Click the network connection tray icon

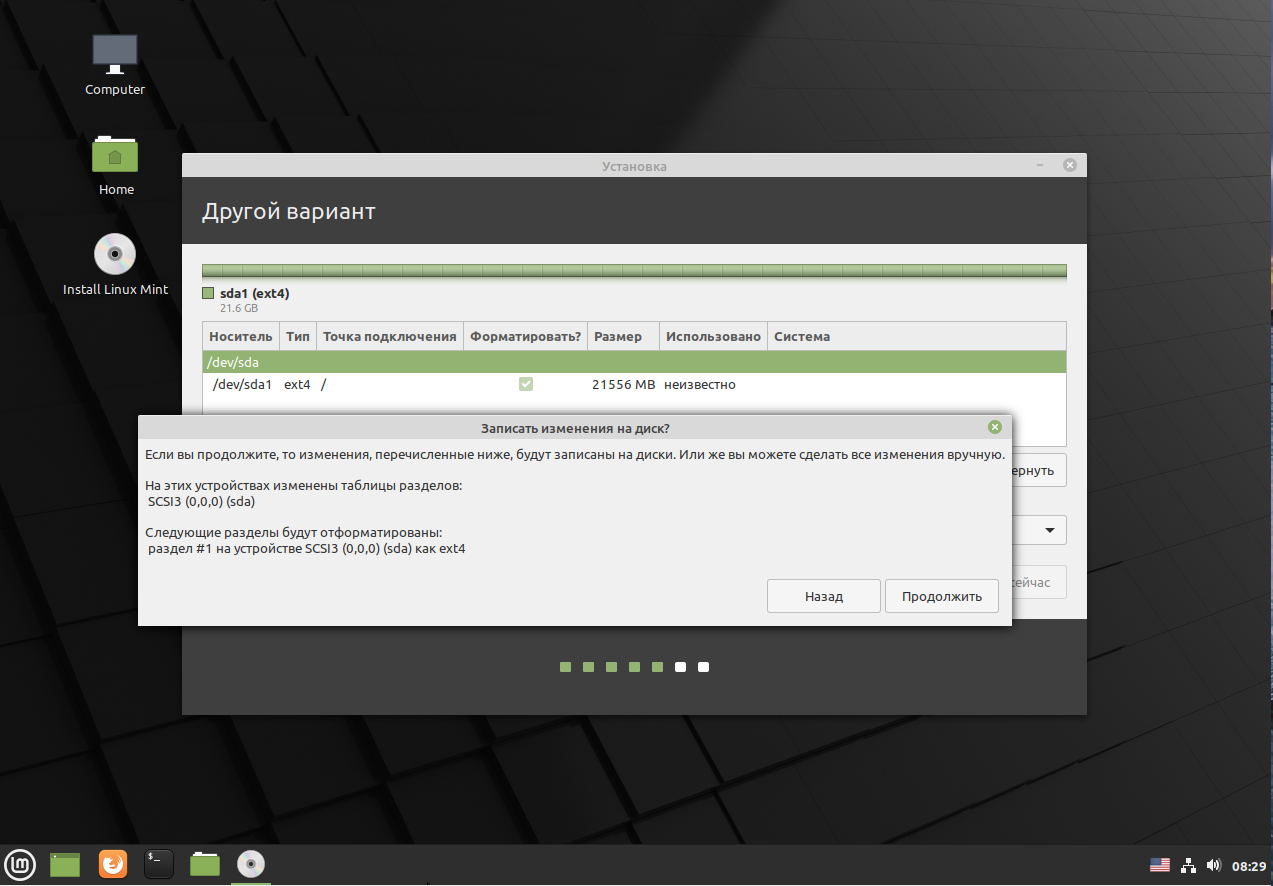[x=1188, y=865]
